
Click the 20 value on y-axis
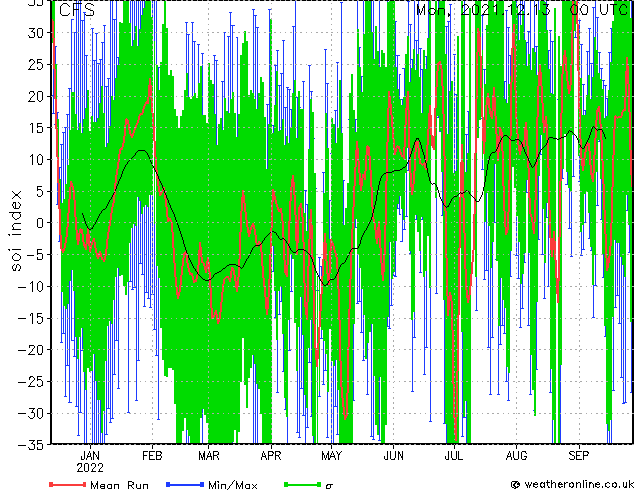tap(35, 96)
